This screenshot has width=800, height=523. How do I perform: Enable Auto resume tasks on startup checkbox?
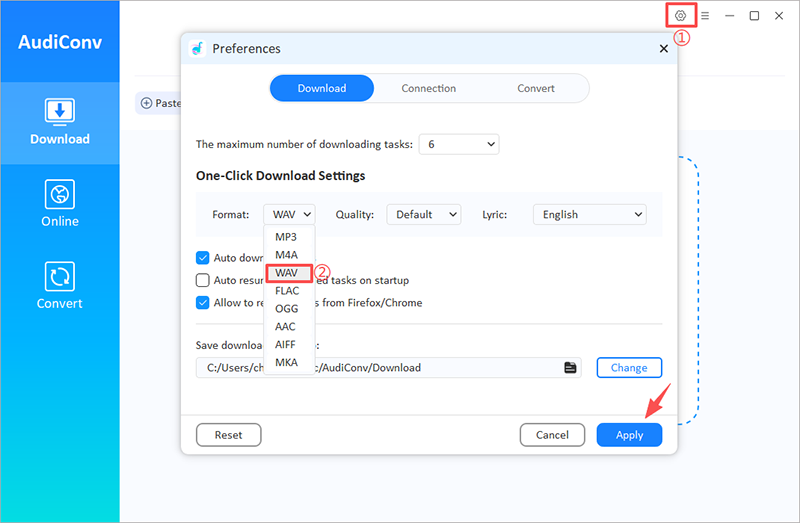coord(203,280)
